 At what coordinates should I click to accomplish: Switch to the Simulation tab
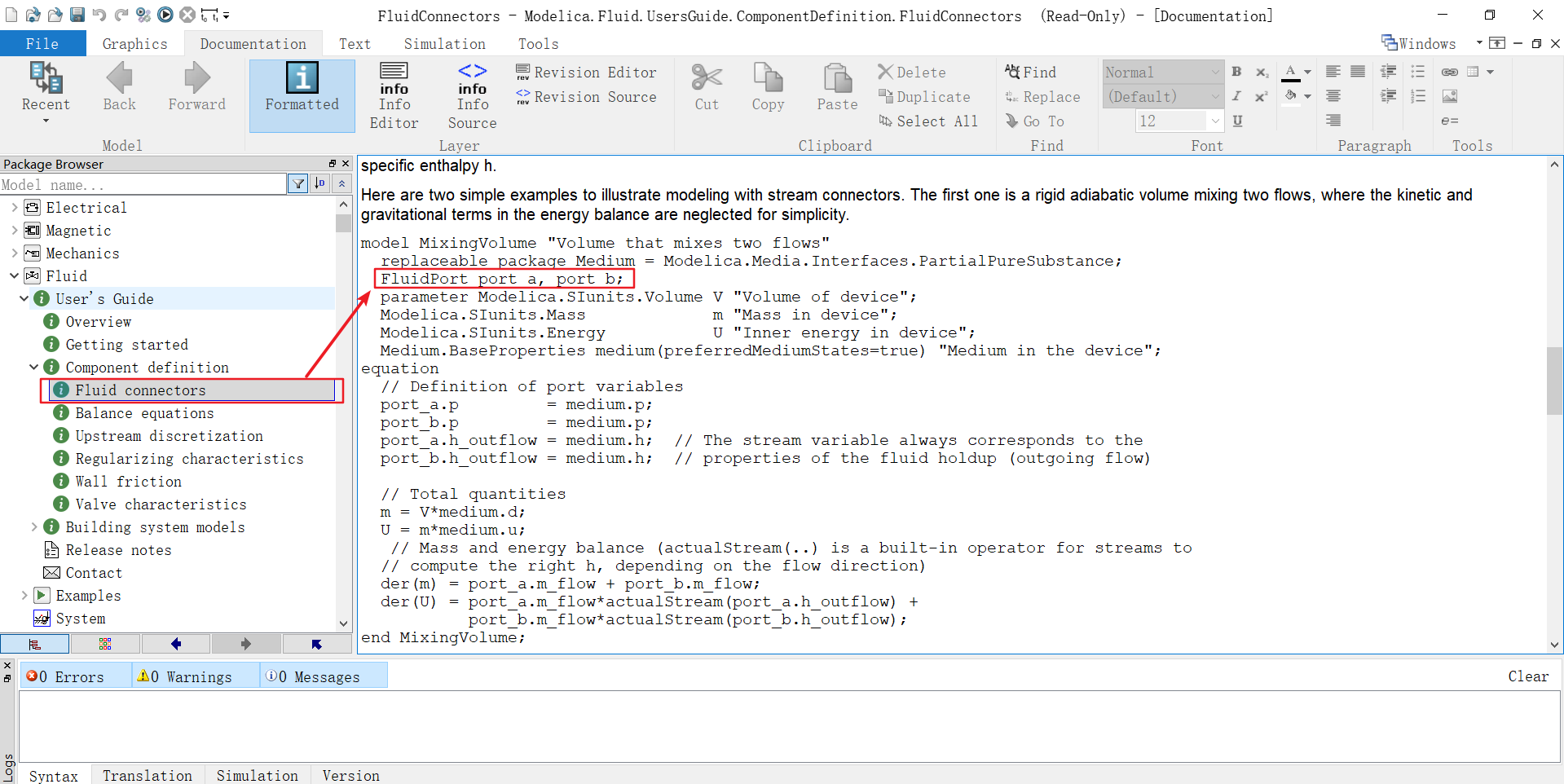click(444, 43)
